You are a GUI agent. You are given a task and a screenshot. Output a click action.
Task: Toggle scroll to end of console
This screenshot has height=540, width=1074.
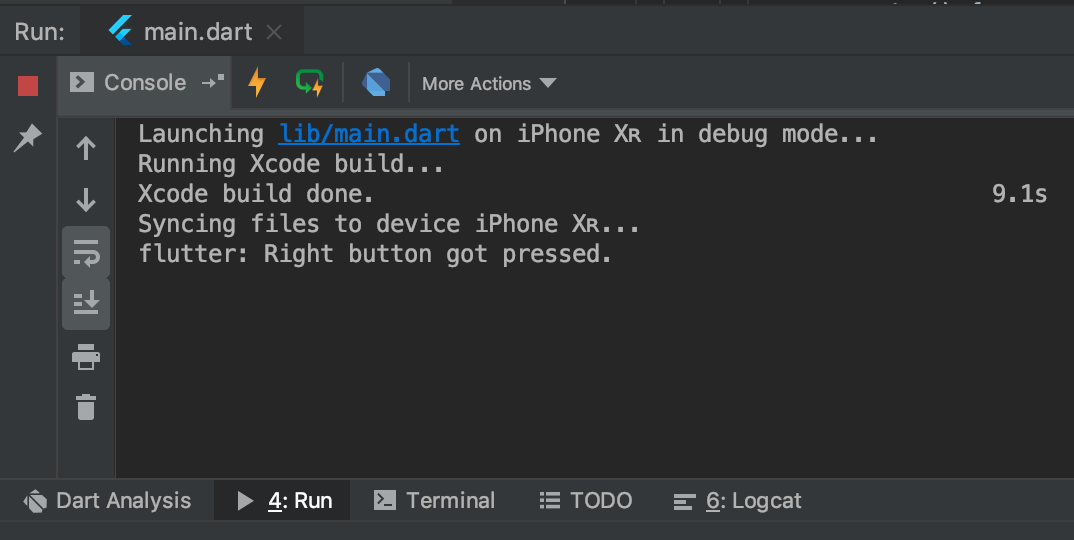tap(86, 304)
